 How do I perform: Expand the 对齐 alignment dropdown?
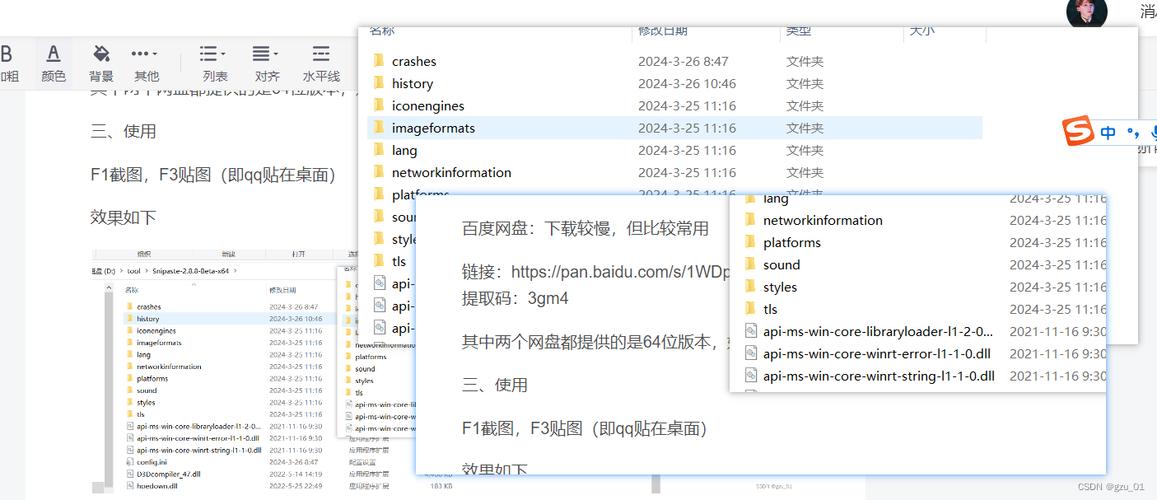coord(266,63)
